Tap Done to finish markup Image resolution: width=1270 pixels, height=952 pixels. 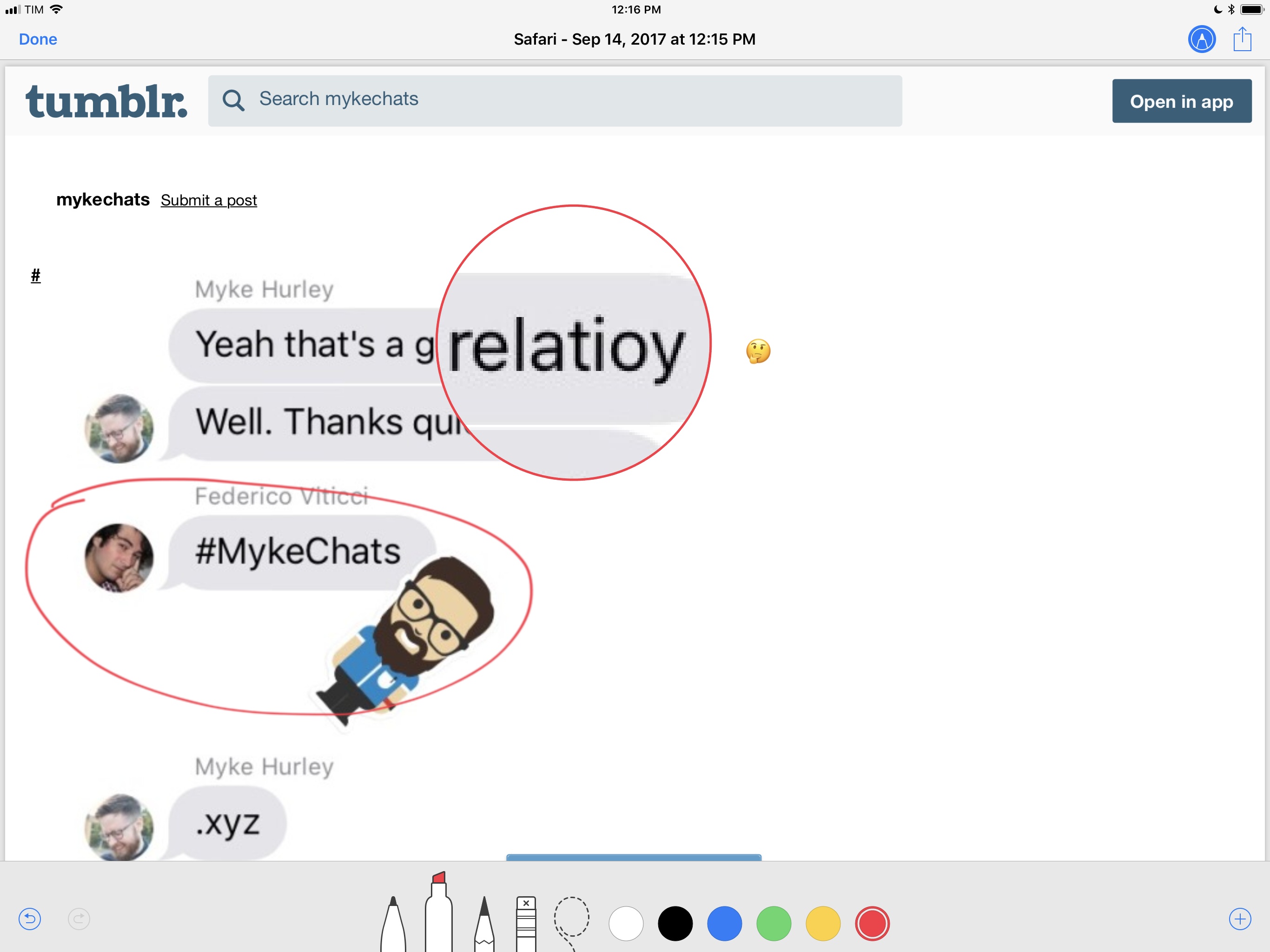(38, 39)
